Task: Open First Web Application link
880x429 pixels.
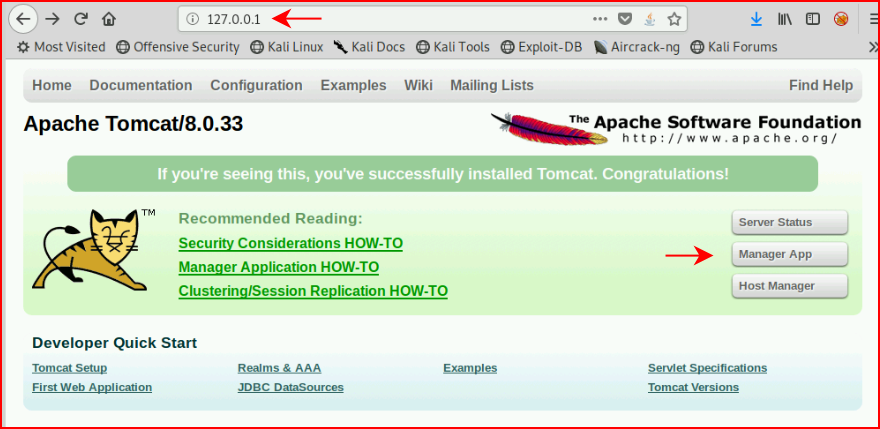Action: [92, 387]
